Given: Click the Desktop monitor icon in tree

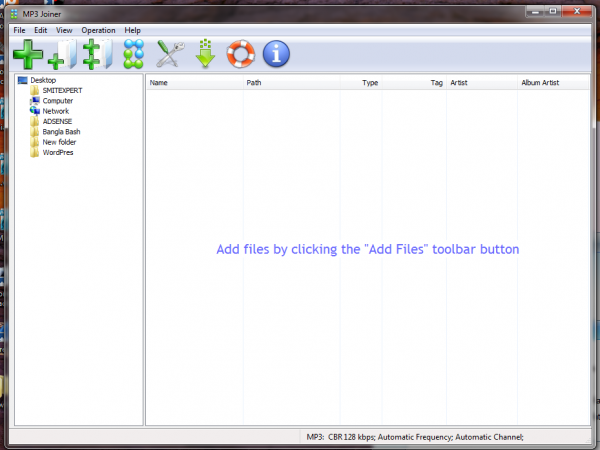Looking at the screenshot, I should click(23, 80).
